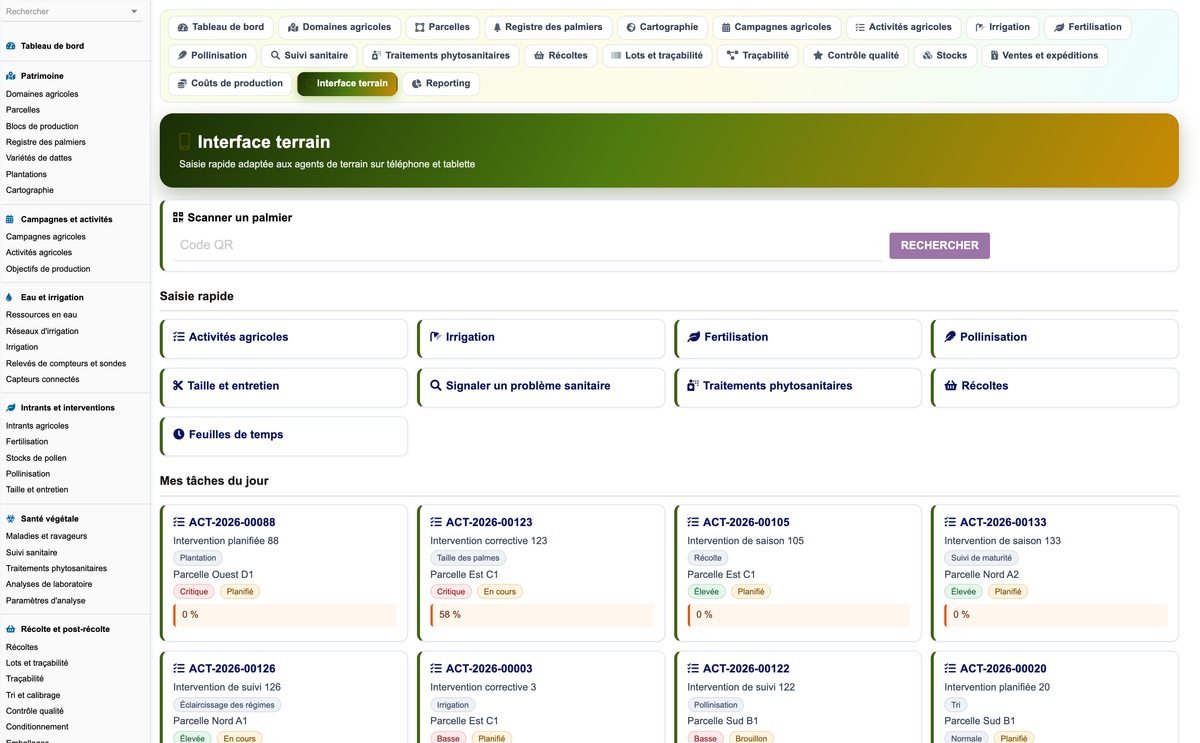Click the Patrimoine section icon

pyautogui.click(x=10, y=76)
